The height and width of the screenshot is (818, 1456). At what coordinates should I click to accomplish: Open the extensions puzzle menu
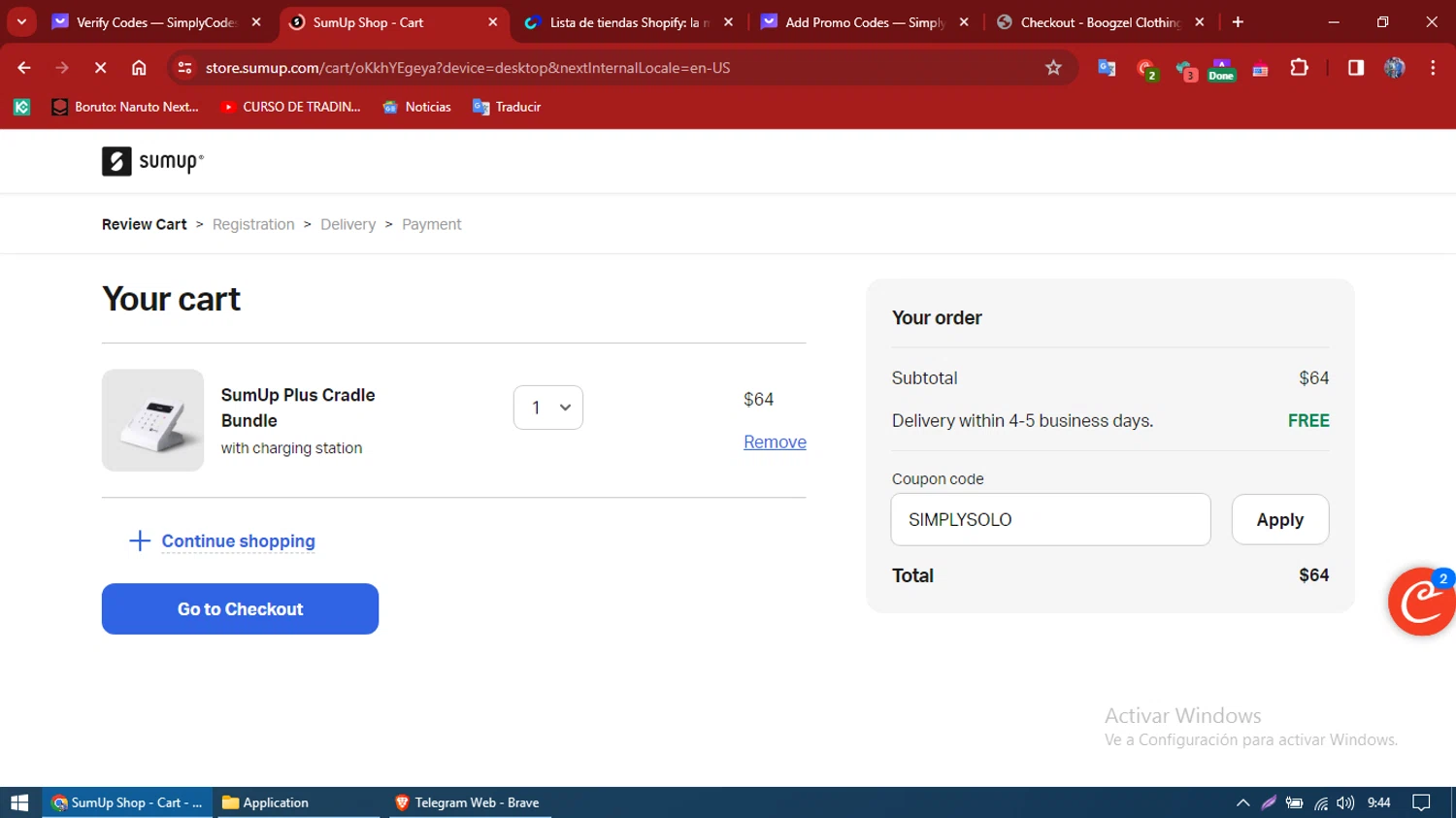tap(1299, 68)
